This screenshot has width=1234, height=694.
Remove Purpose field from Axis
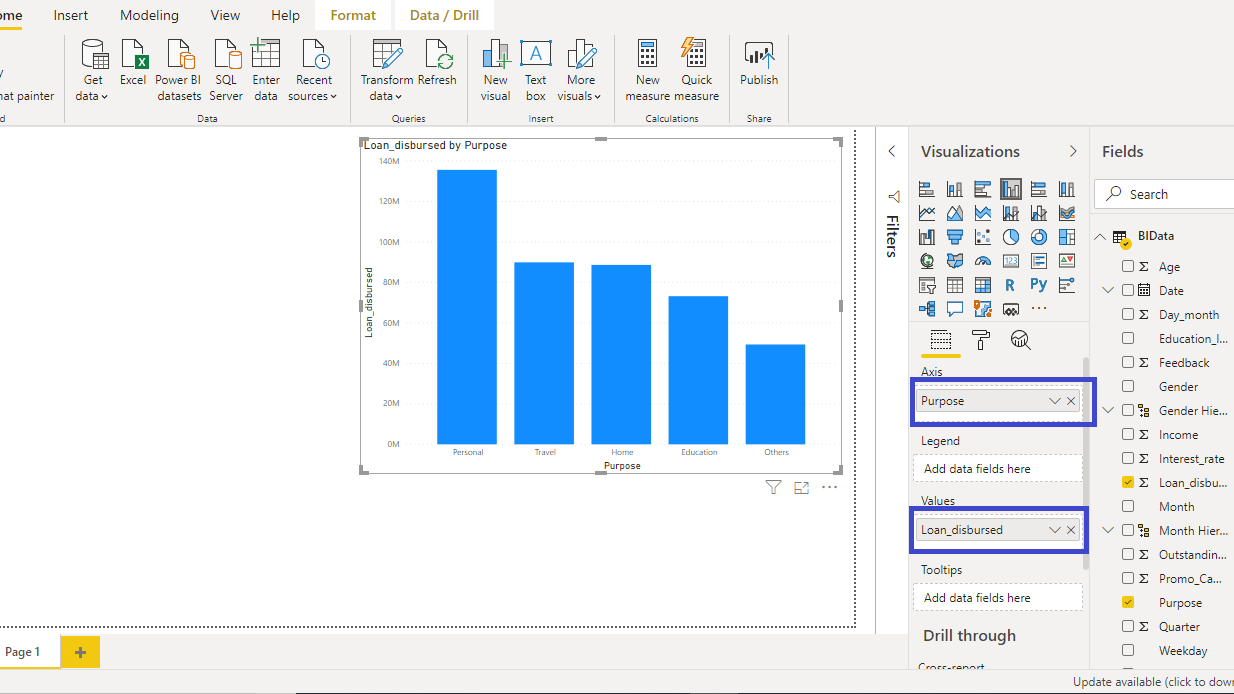(1071, 401)
